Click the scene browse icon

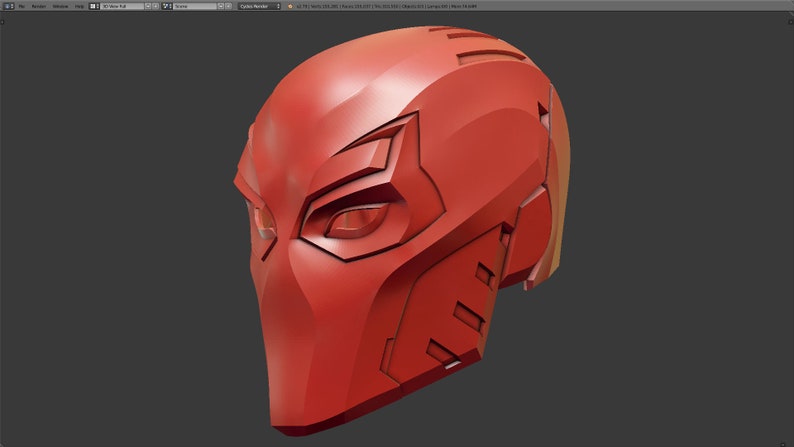pos(167,6)
